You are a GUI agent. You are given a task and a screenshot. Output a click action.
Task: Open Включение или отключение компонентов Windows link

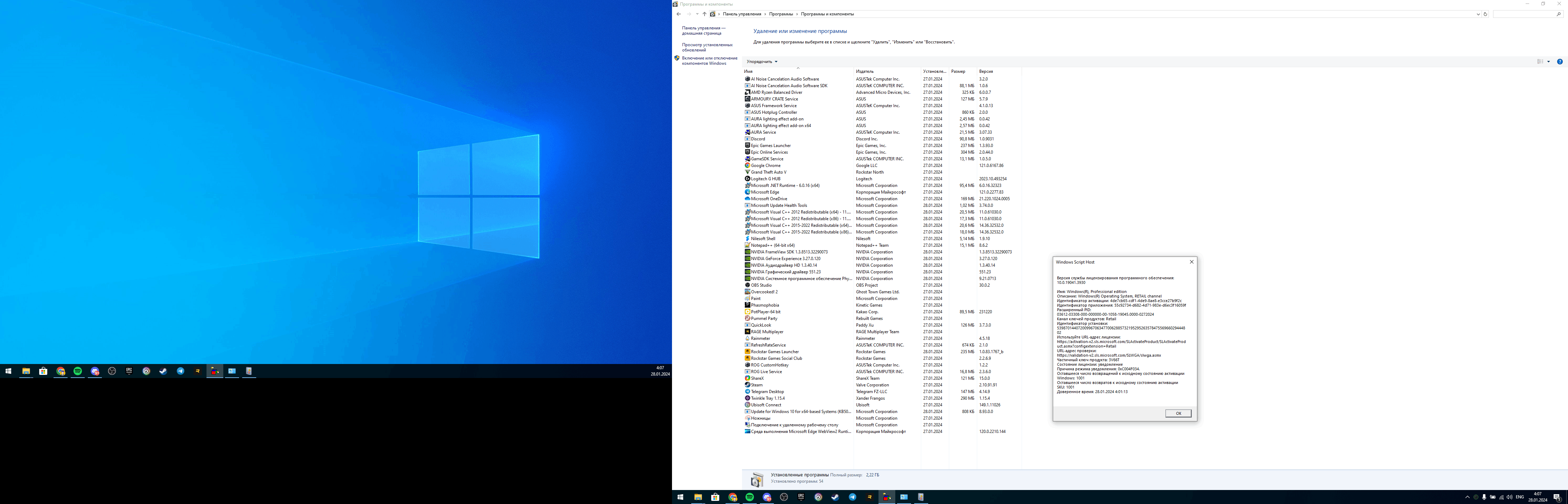(710, 61)
